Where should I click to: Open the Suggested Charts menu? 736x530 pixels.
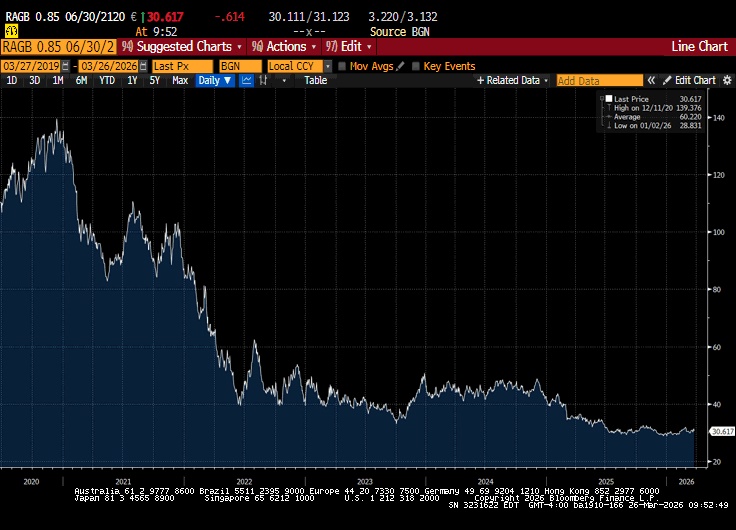coord(182,46)
